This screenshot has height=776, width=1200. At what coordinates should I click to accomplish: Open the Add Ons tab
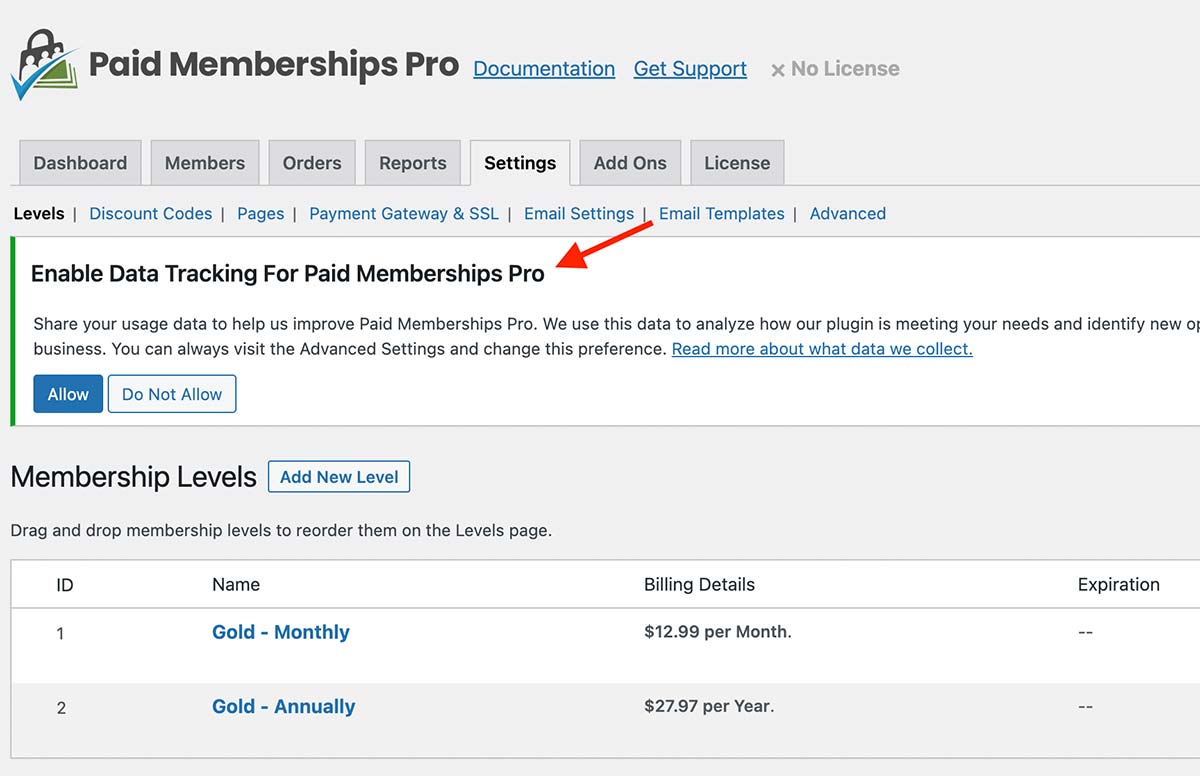coord(629,162)
